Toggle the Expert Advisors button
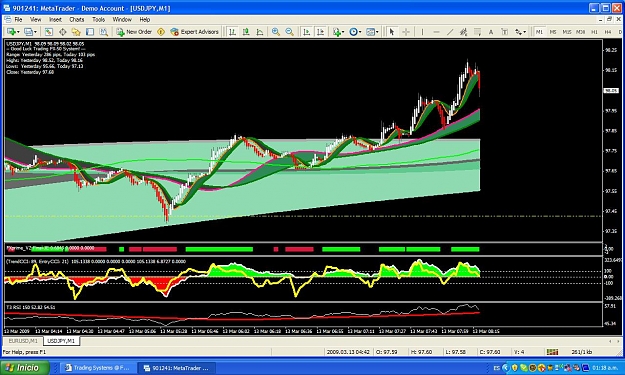This screenshot has height=375, width=625. 195,32
